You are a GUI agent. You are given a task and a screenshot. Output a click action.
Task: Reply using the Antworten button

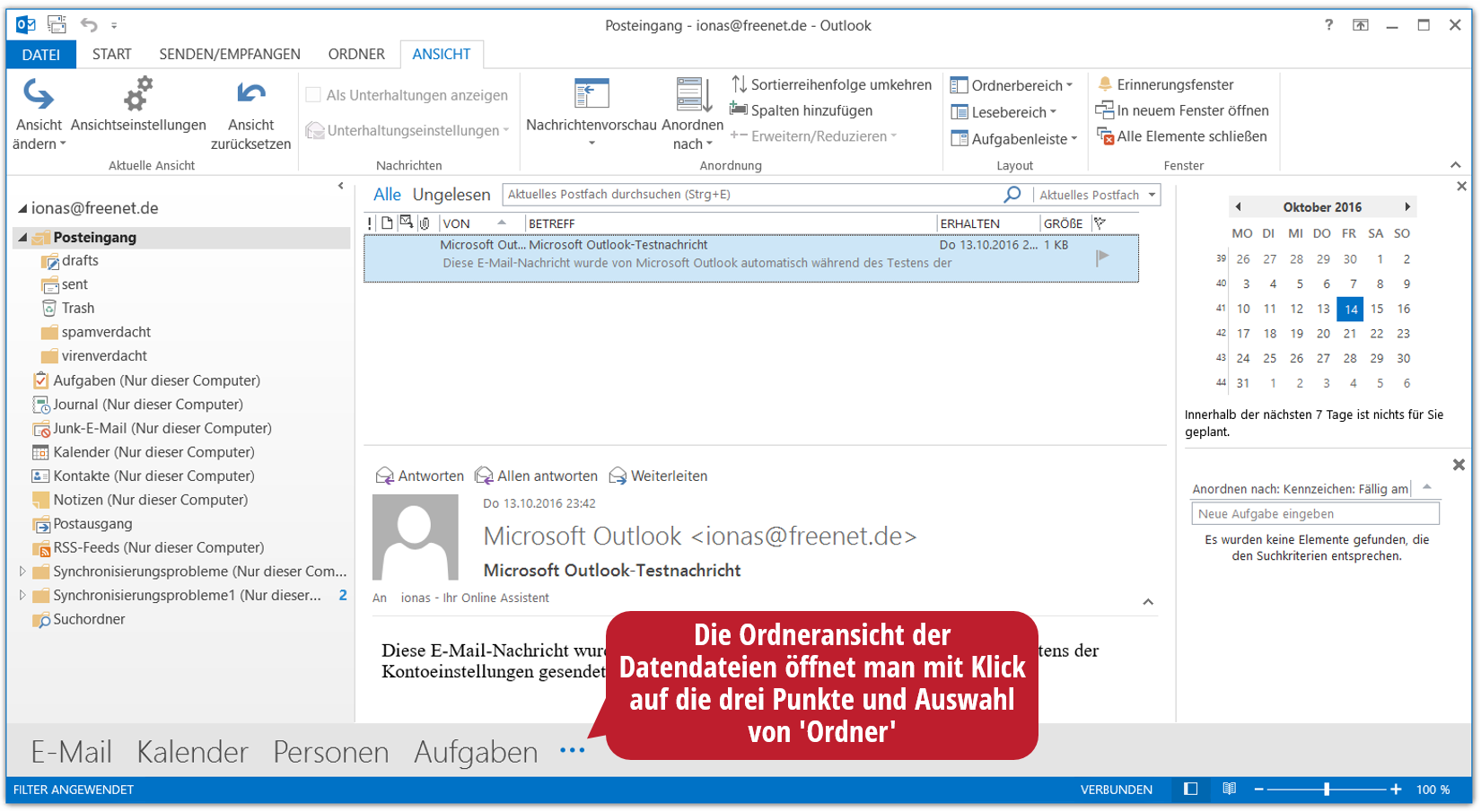point(419,476)
